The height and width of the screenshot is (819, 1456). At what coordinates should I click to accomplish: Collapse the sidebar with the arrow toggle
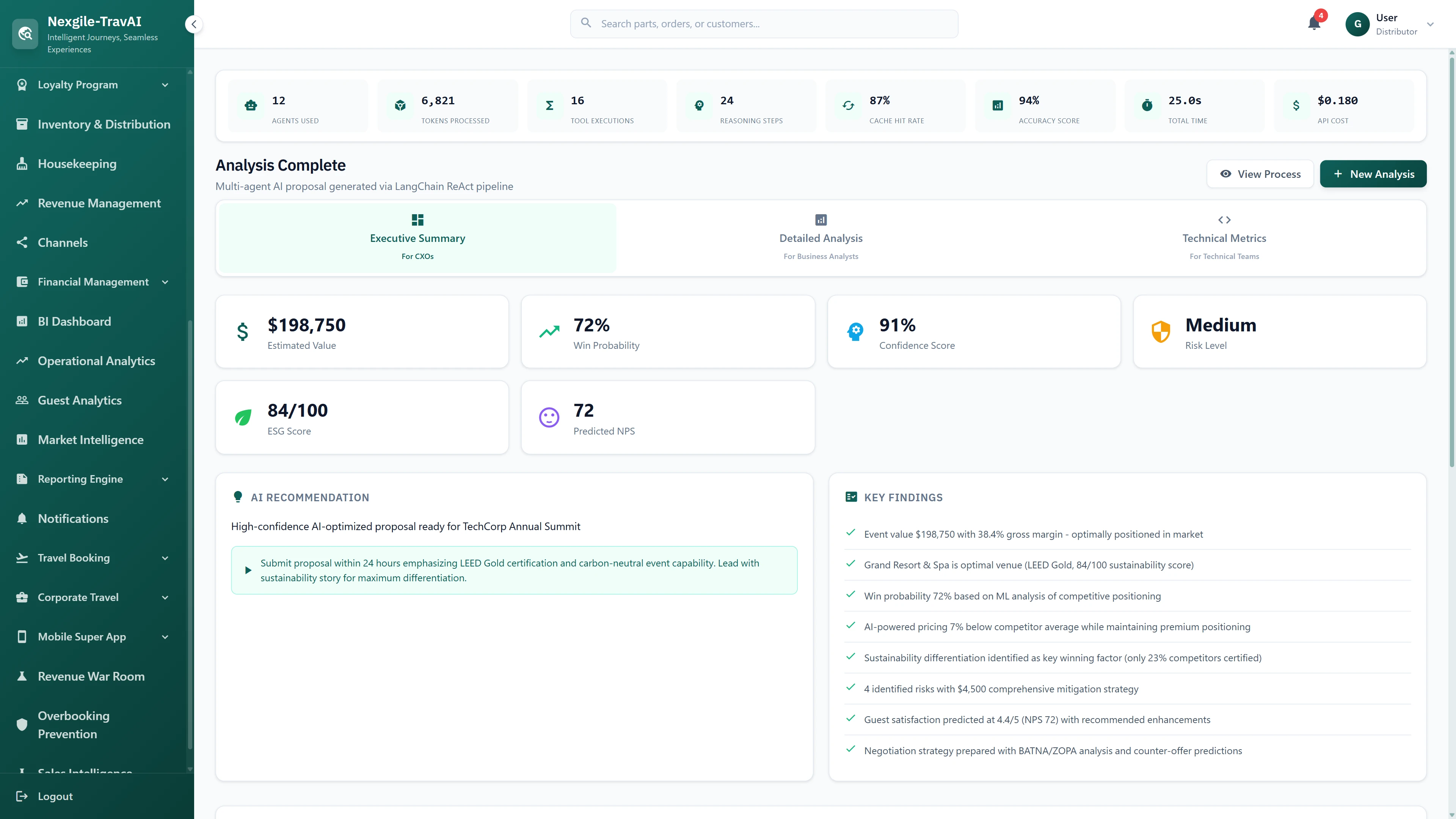coord(193,24)
